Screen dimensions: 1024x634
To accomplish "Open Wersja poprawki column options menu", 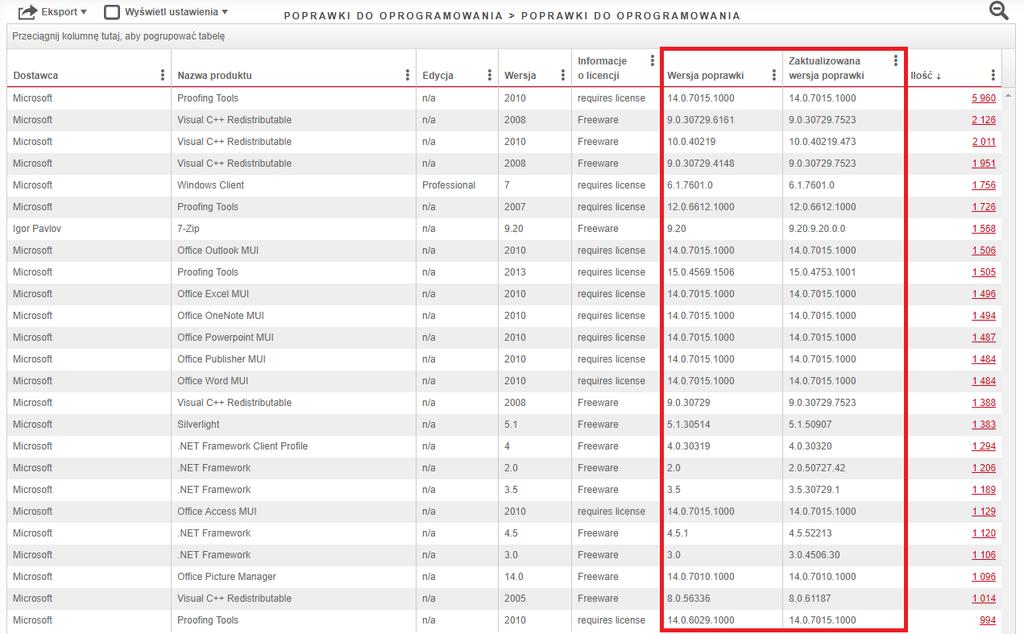I will [774, 75].
